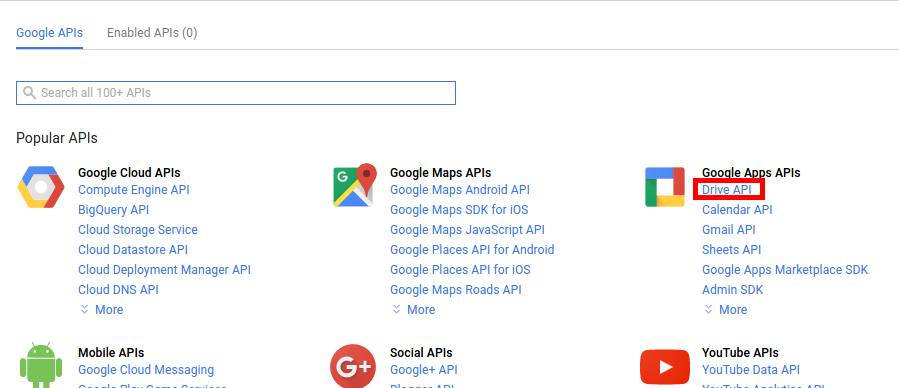Click the red Google+ icon
Image resolution: width=899 pixels, height=388 pixels.
[x=353, y=366]
